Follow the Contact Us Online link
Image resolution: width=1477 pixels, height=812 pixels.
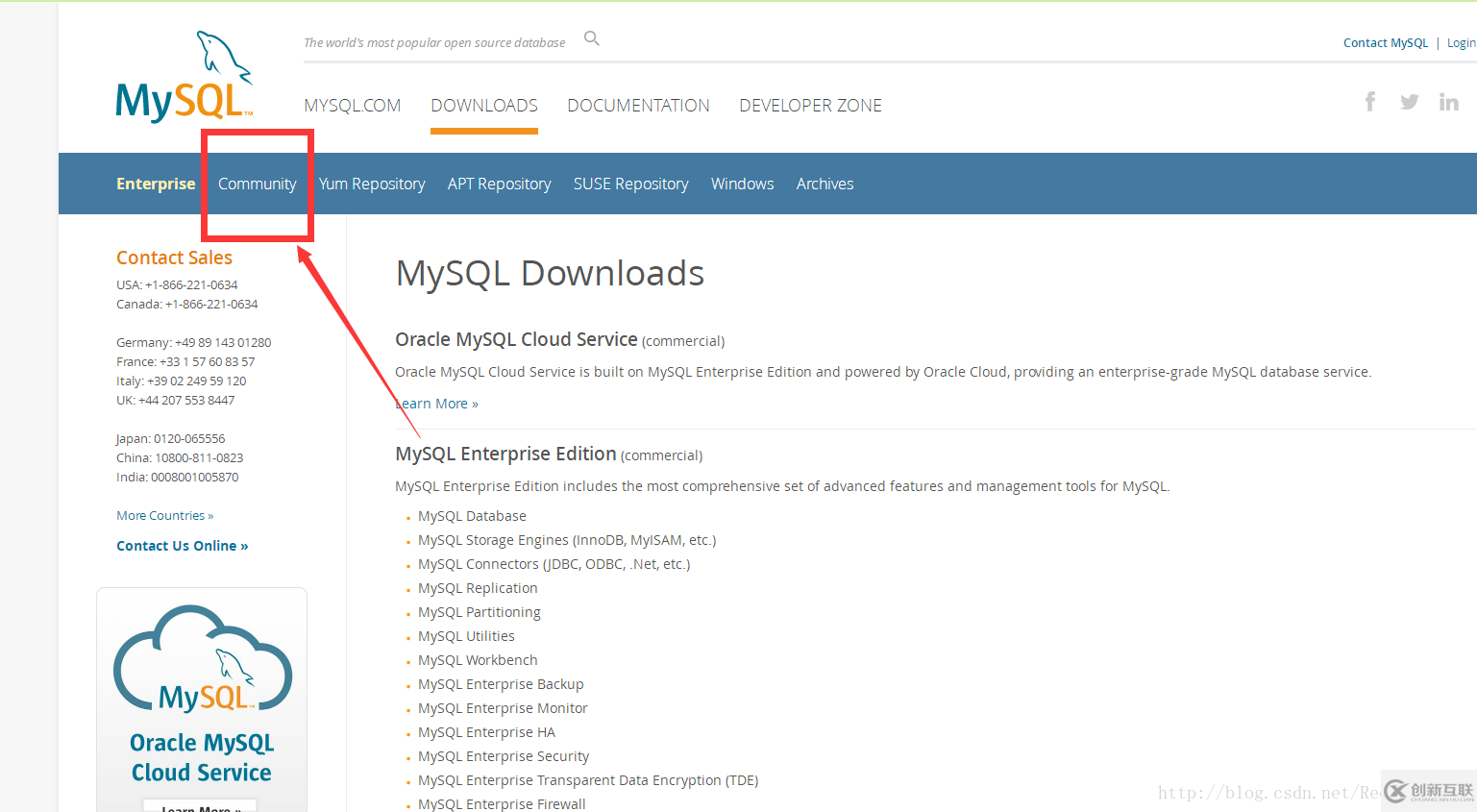(x=183, y=546)
